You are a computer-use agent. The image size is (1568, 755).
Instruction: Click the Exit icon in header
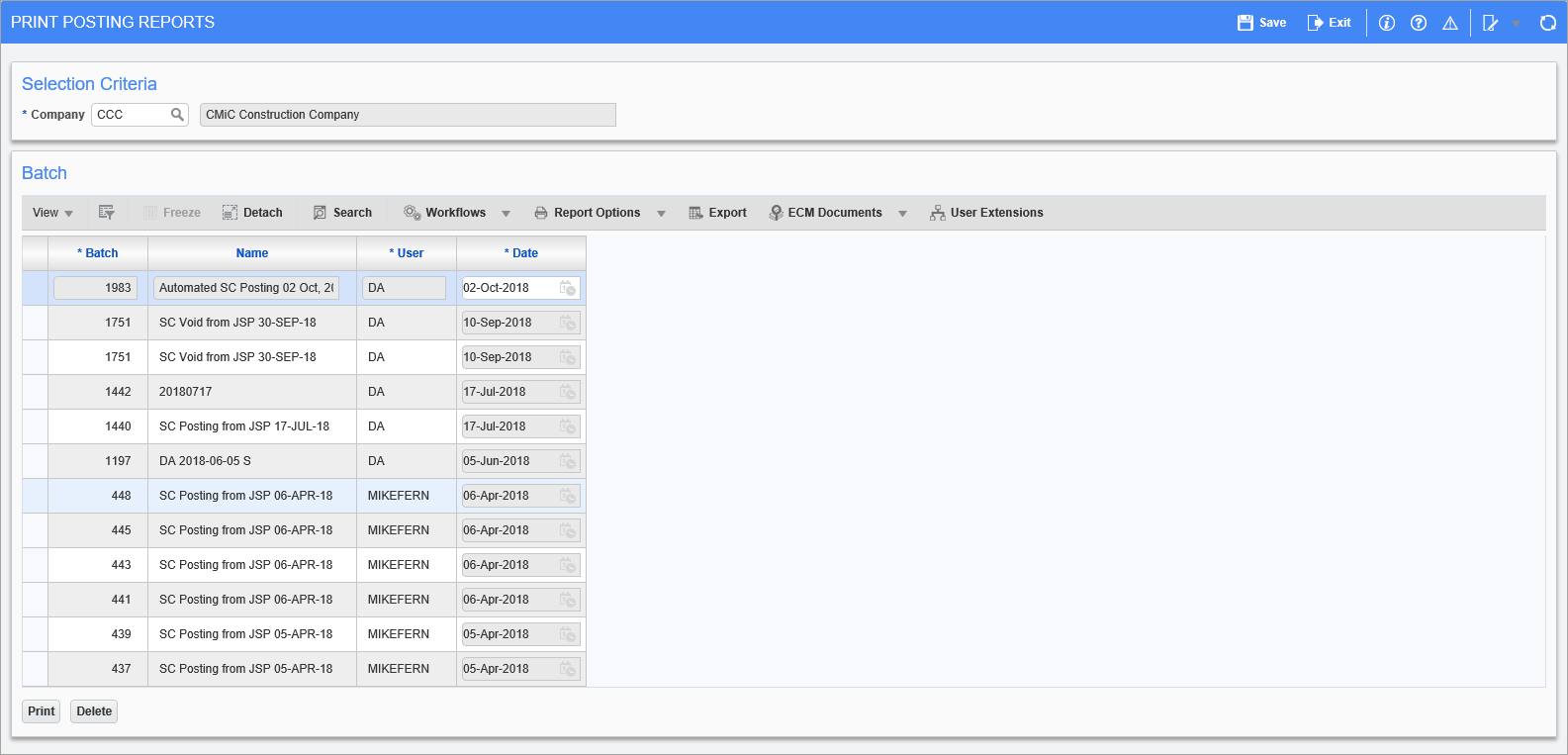point(1315,23)
